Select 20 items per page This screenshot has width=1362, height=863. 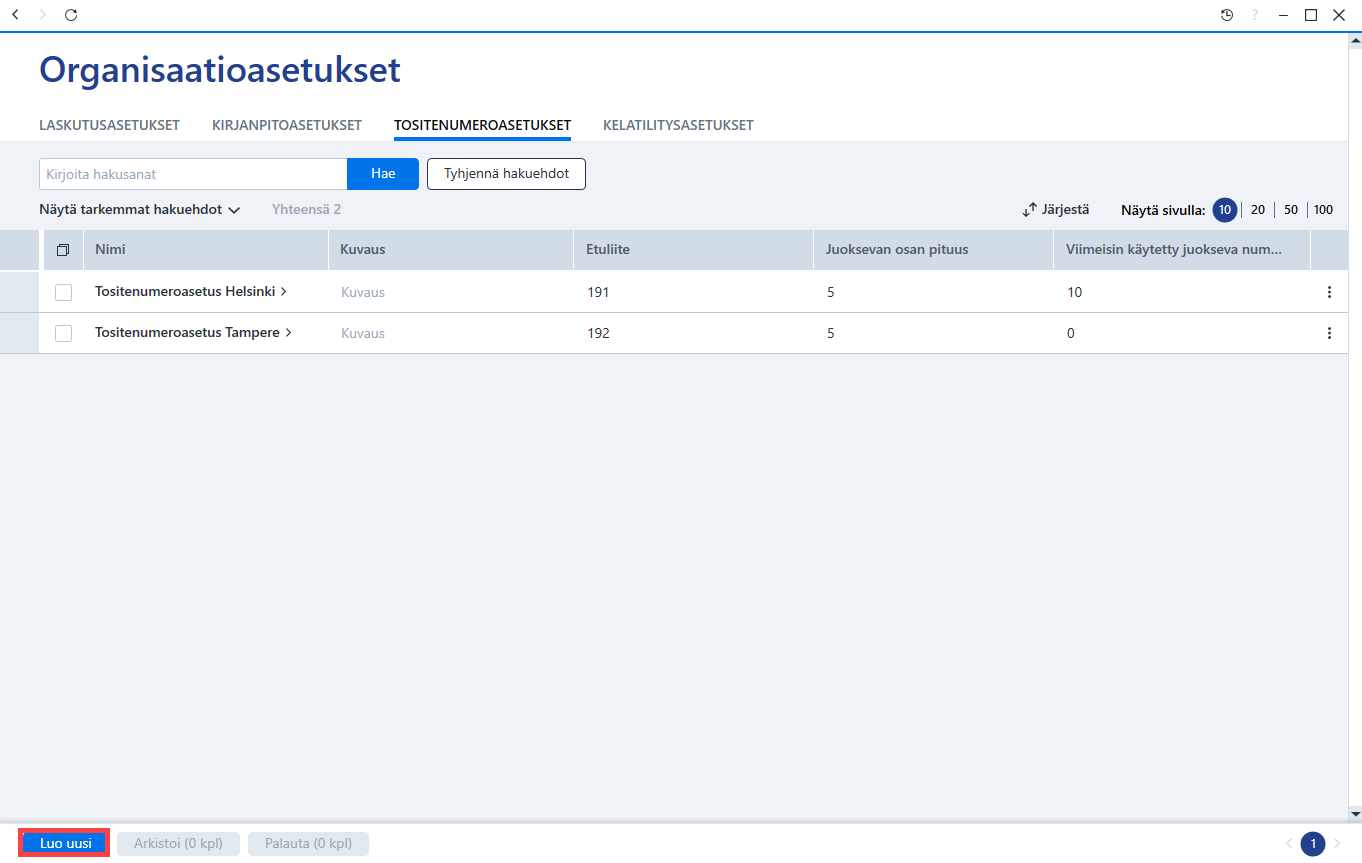coord(1258,210)
